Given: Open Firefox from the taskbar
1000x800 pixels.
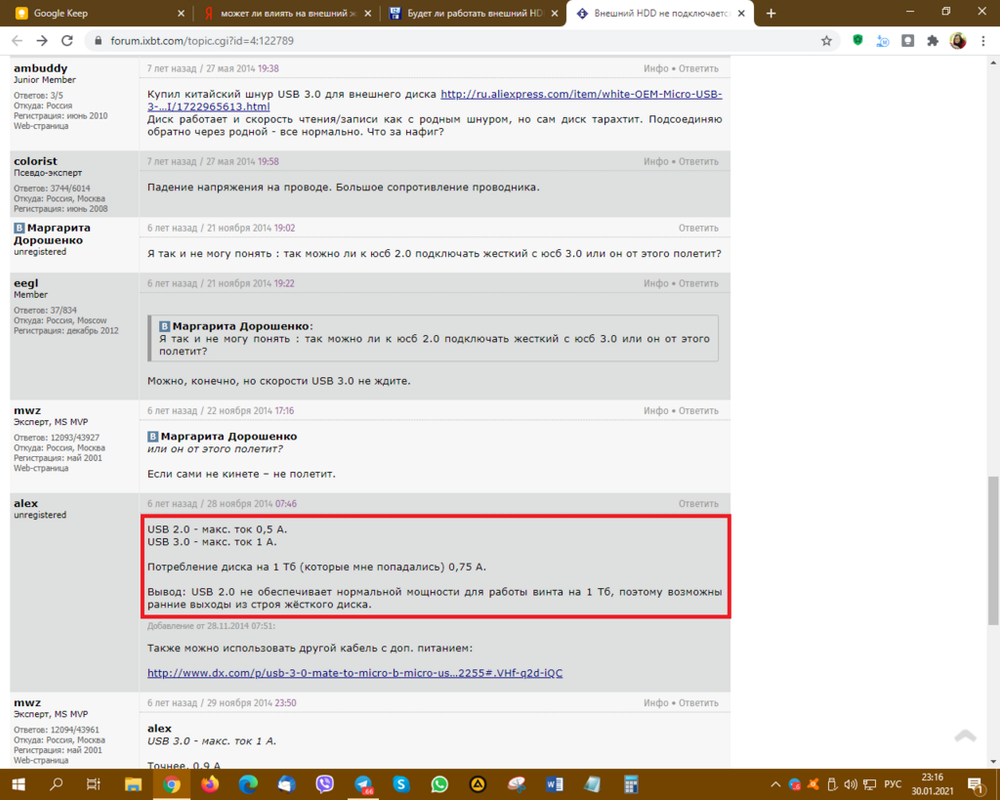Looking at the screenshot, I should pyautogui.click(x=209, y=784).
